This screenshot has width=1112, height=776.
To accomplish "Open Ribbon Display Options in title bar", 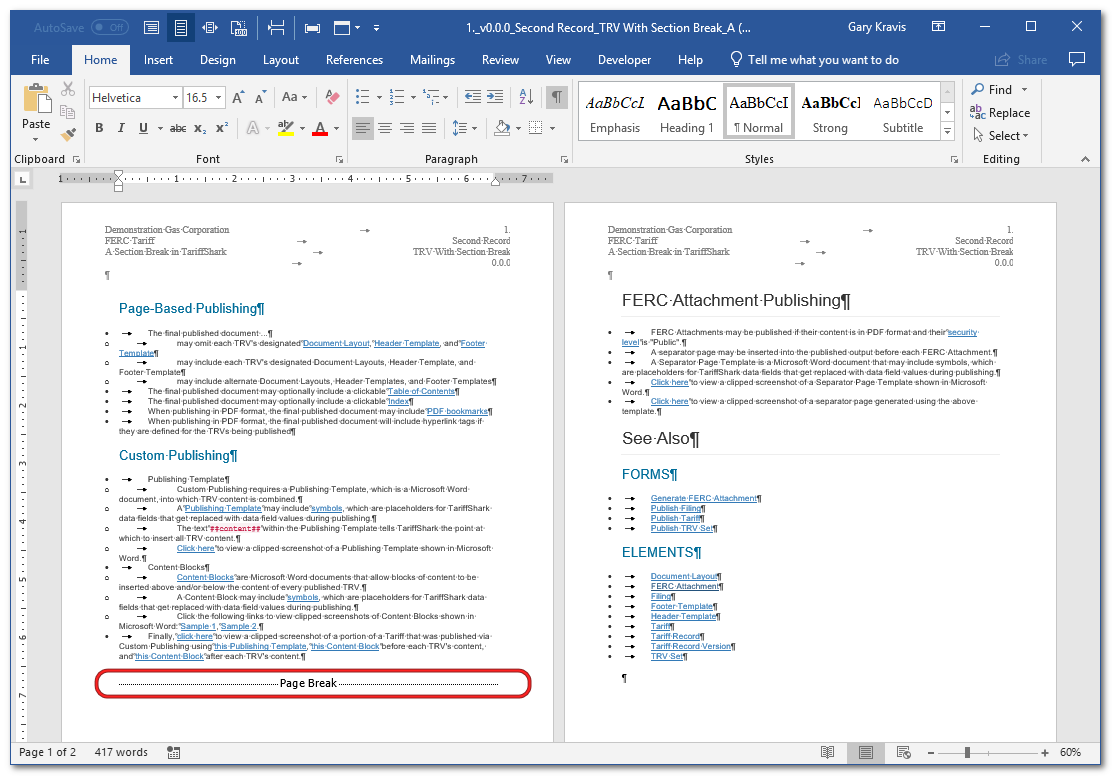I will click(x=938, y=27).
